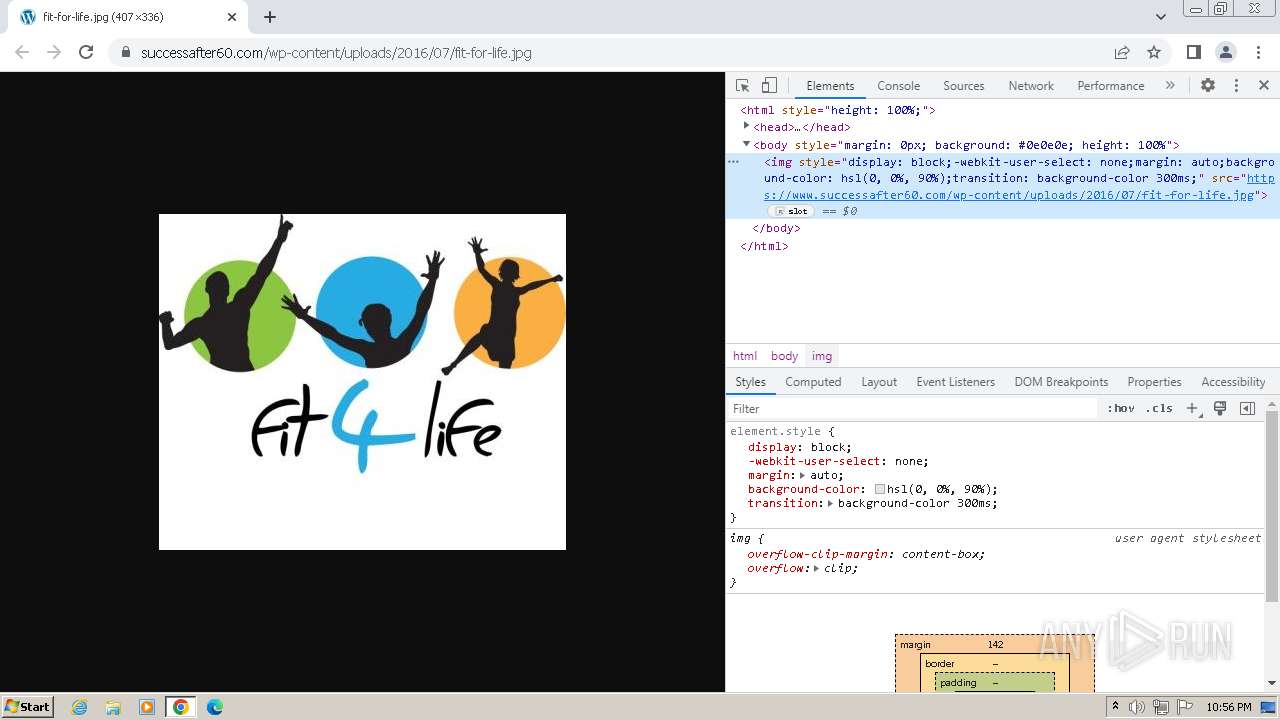Open the Accessibility pane
Screen dimensions: 1280x720
pyautogui.click(x=1233, y=382)
